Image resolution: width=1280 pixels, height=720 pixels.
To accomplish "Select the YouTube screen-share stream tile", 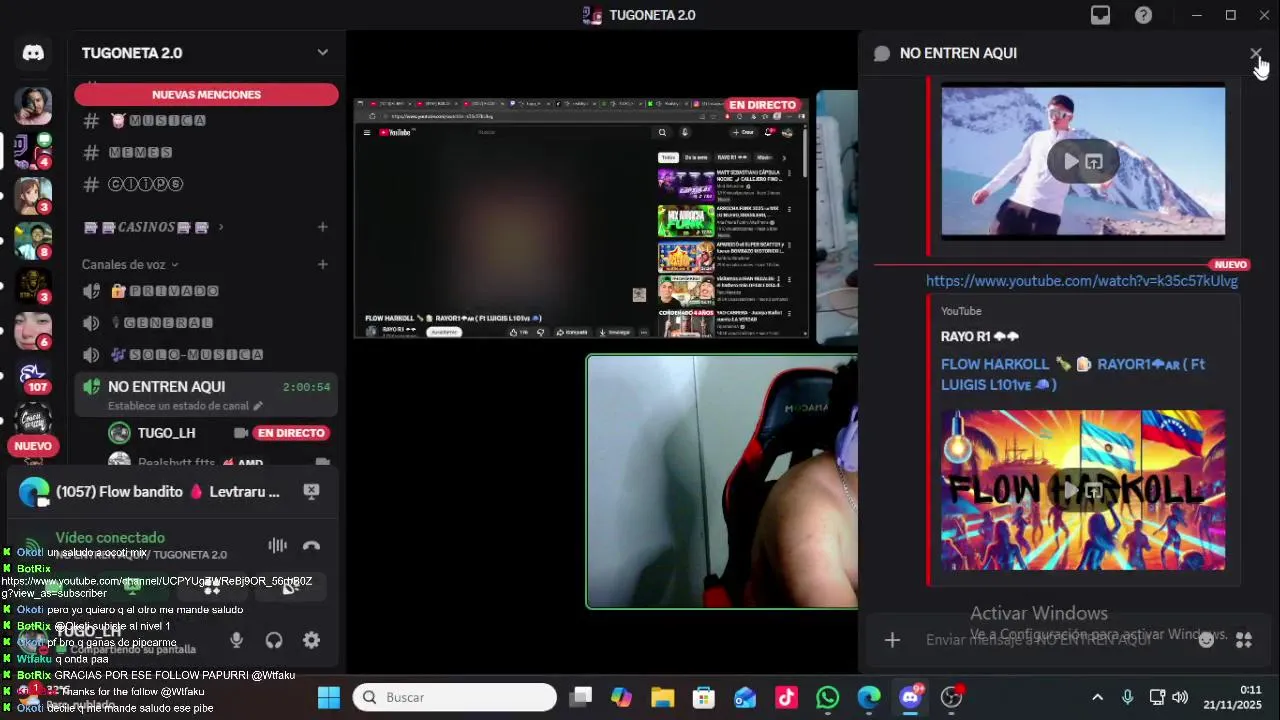I will (581, 218).
